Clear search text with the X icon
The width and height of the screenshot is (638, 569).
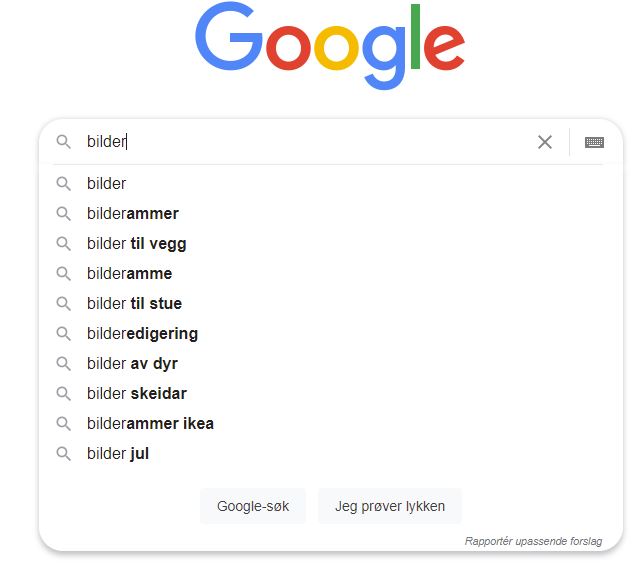coord(545,142)
